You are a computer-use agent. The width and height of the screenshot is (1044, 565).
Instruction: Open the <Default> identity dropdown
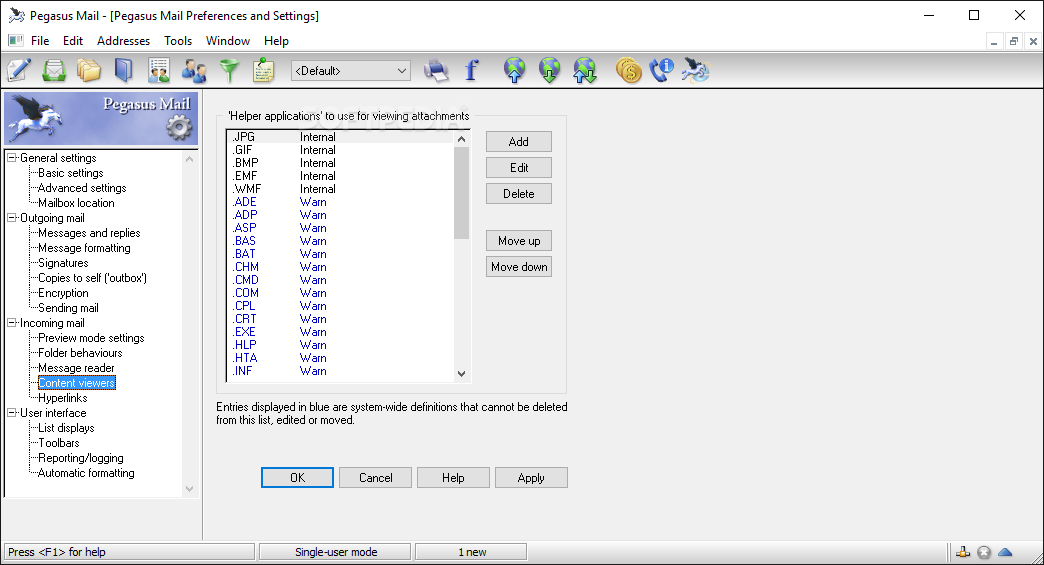(x=351, y=71)
